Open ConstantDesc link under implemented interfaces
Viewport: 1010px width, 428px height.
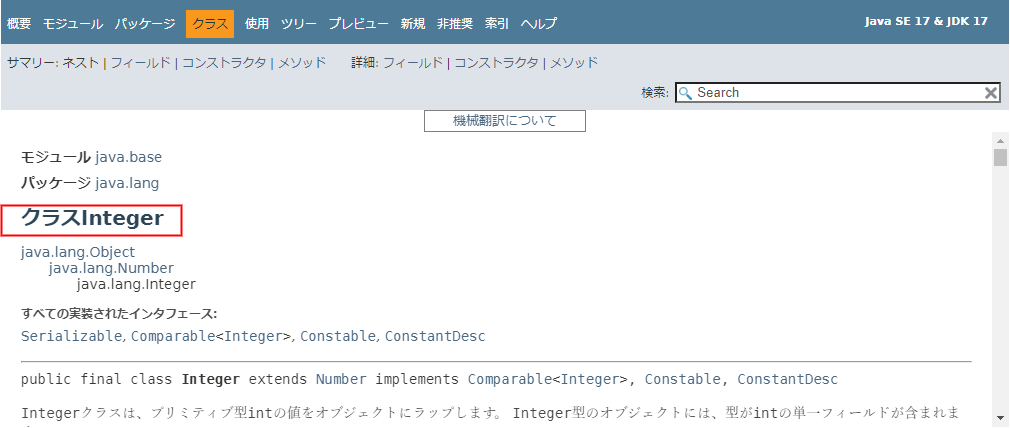pos(435,336)
